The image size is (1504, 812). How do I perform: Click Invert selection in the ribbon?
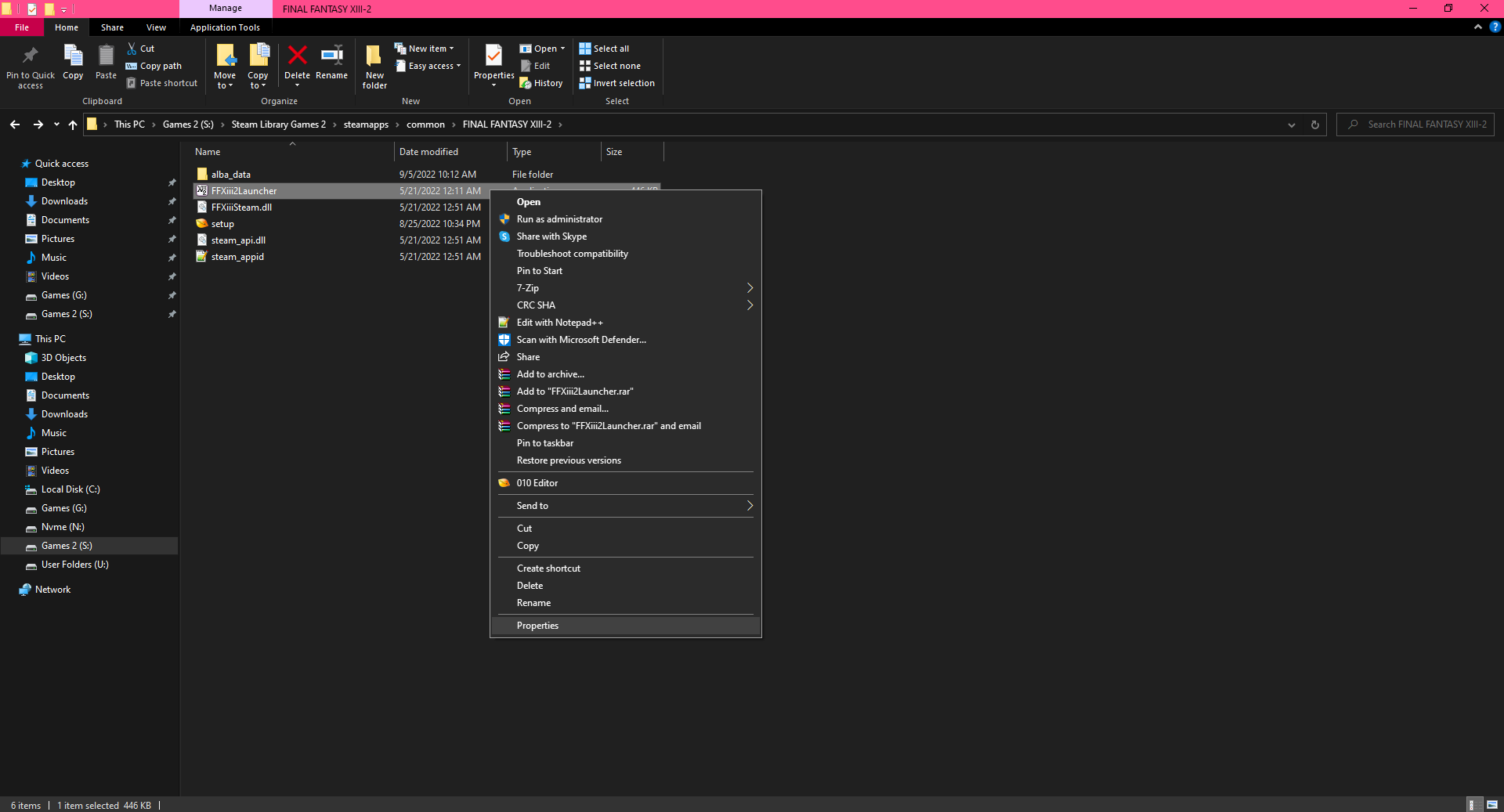click(x=617, y=83)
